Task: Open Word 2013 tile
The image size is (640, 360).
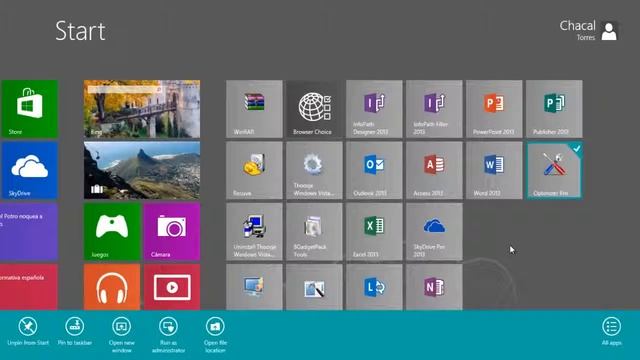Action: [494, 170]
